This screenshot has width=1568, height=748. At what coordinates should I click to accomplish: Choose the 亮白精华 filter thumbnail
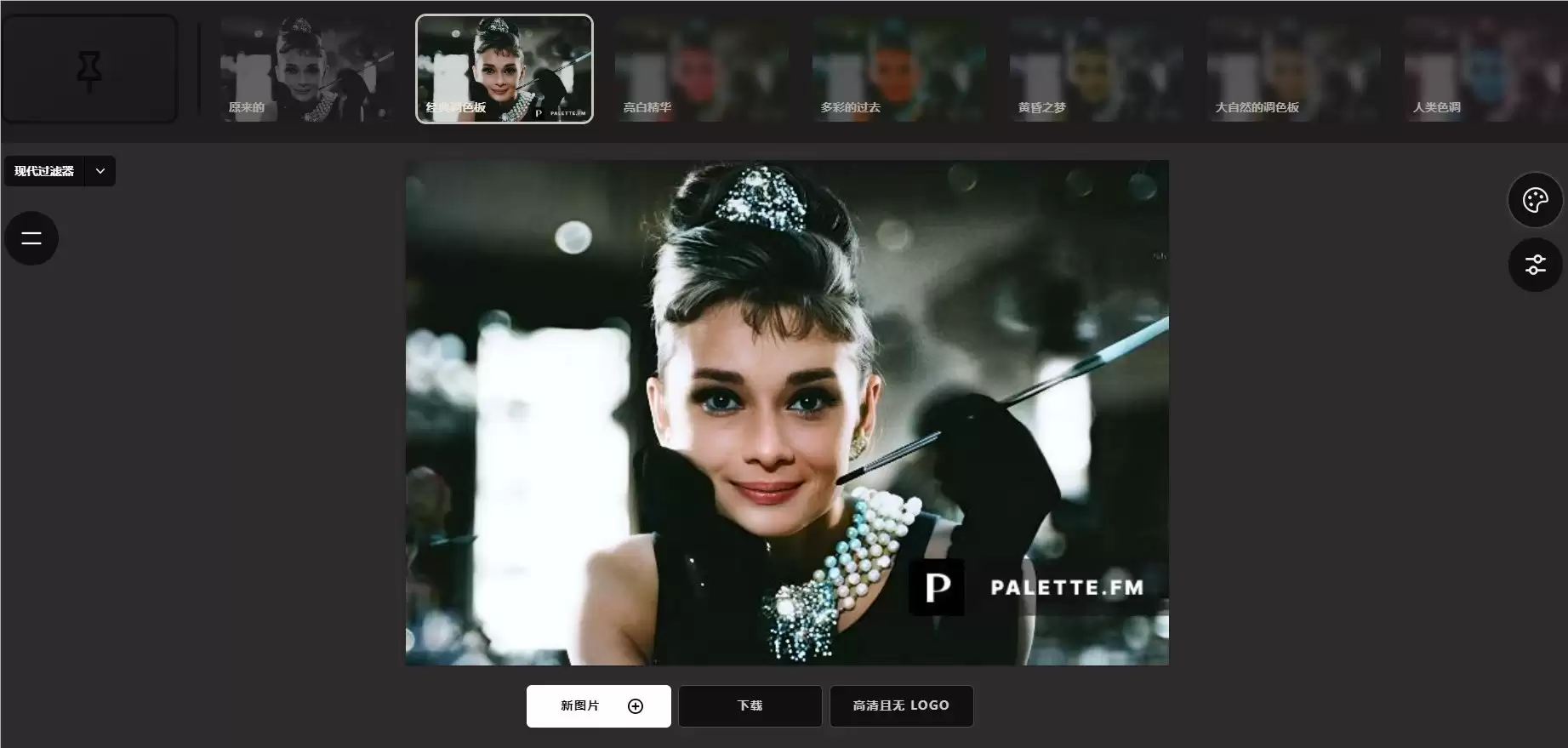(x=702, y=69)
